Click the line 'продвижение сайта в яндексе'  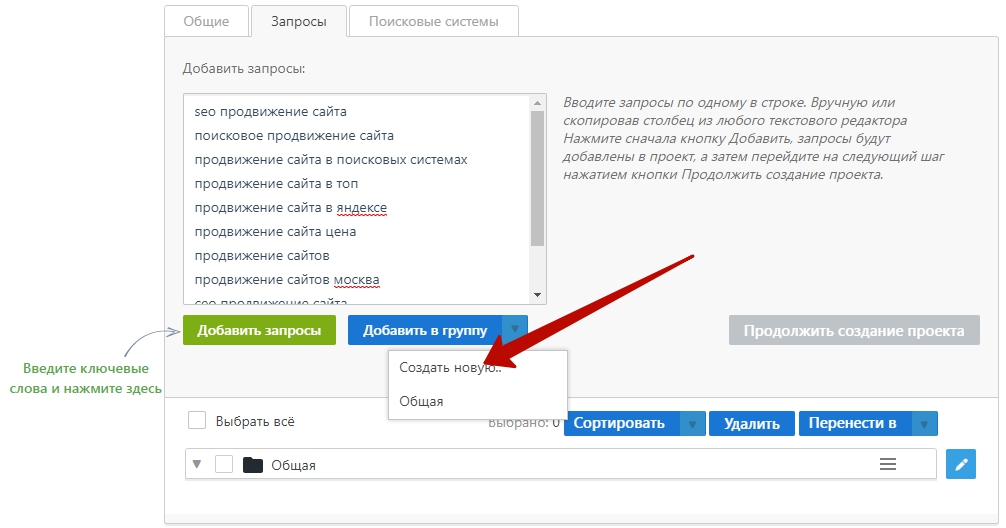coord(291,208)
